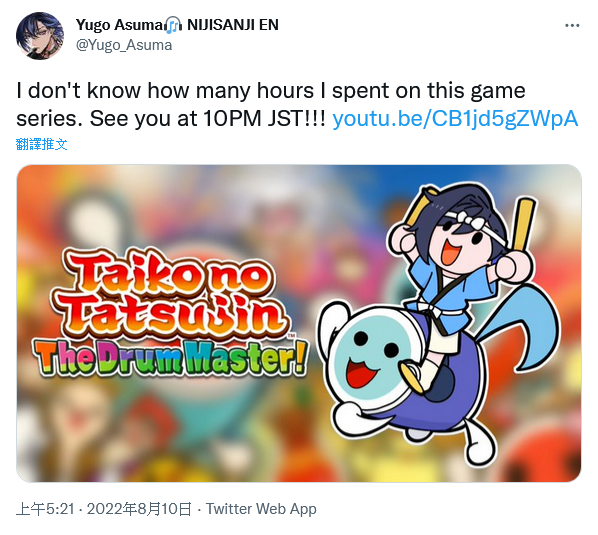Click the headphone music emoji in the name
The height and width of the screenshot is (535, 598).
174,25
